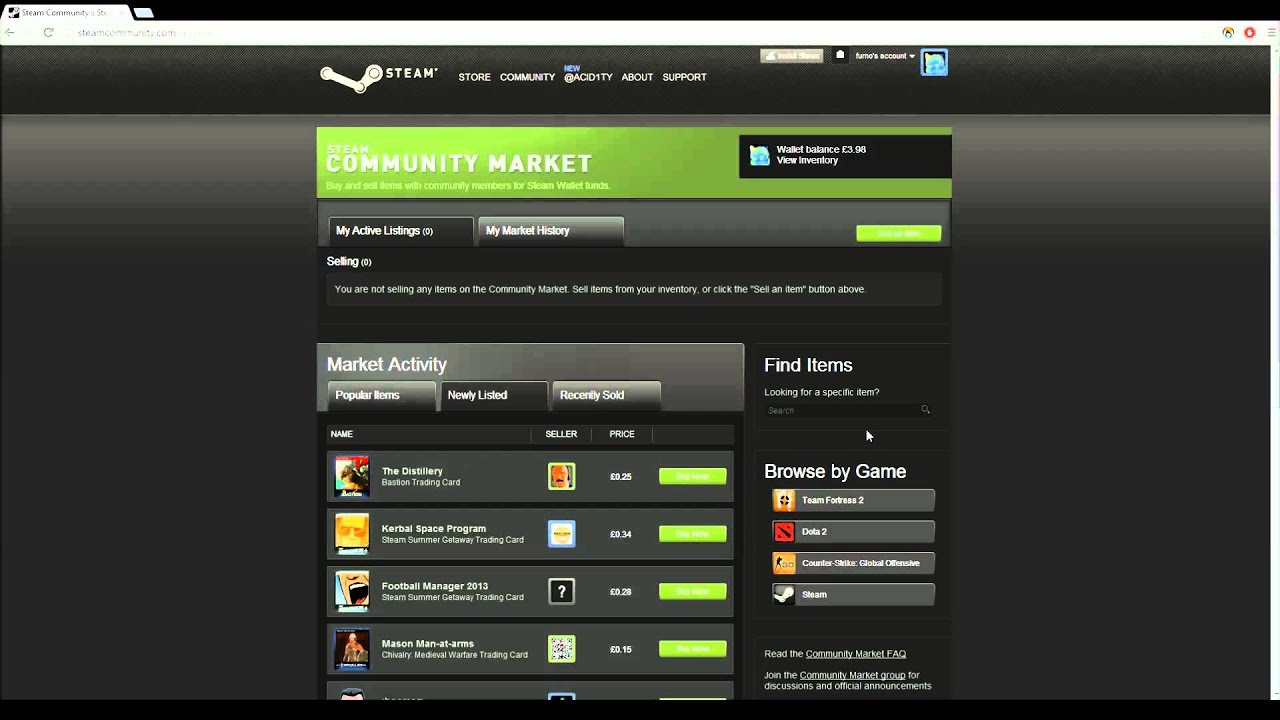Click the wallet icon beside the balance
1280x720 pixels.
pyautogui.click(x=760, y=156)
